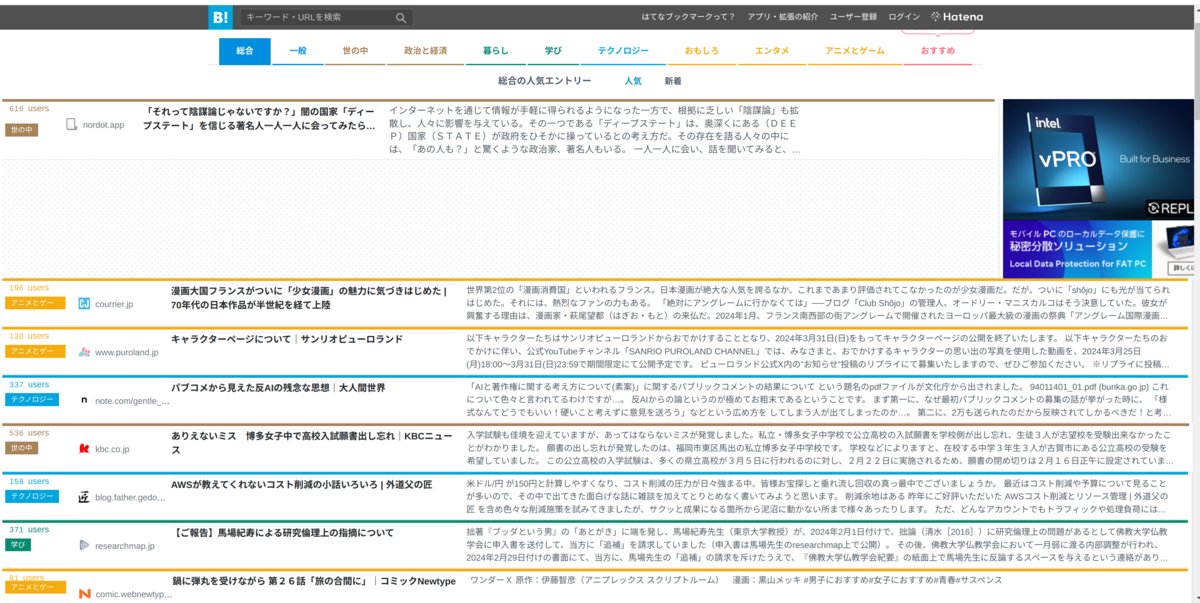The width and height of the screenshot is (1200, 603).
Task: Click the ログイン link
Action: (x=904, y=17)
